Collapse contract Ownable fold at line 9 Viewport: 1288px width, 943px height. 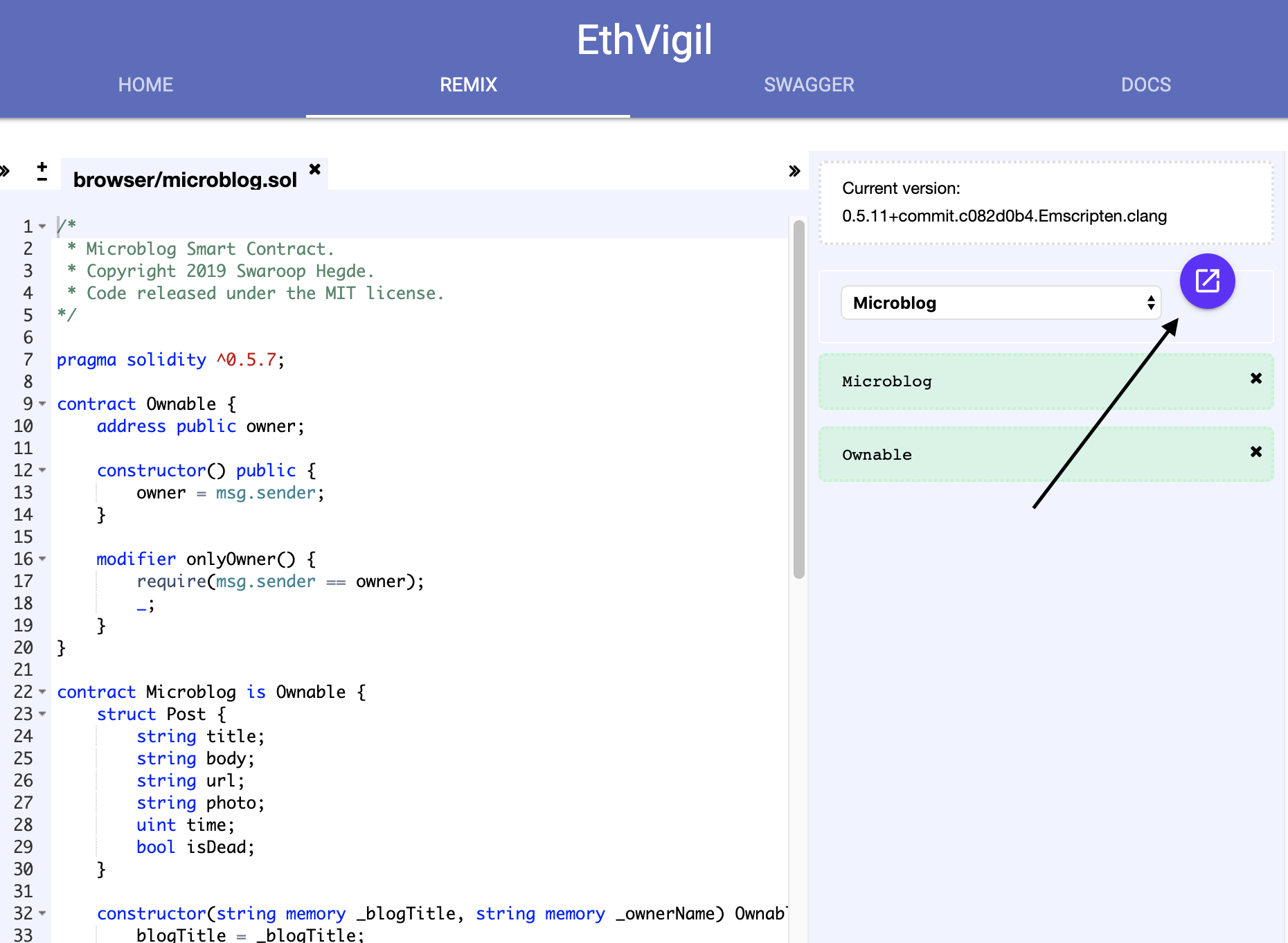pos(42,404)
